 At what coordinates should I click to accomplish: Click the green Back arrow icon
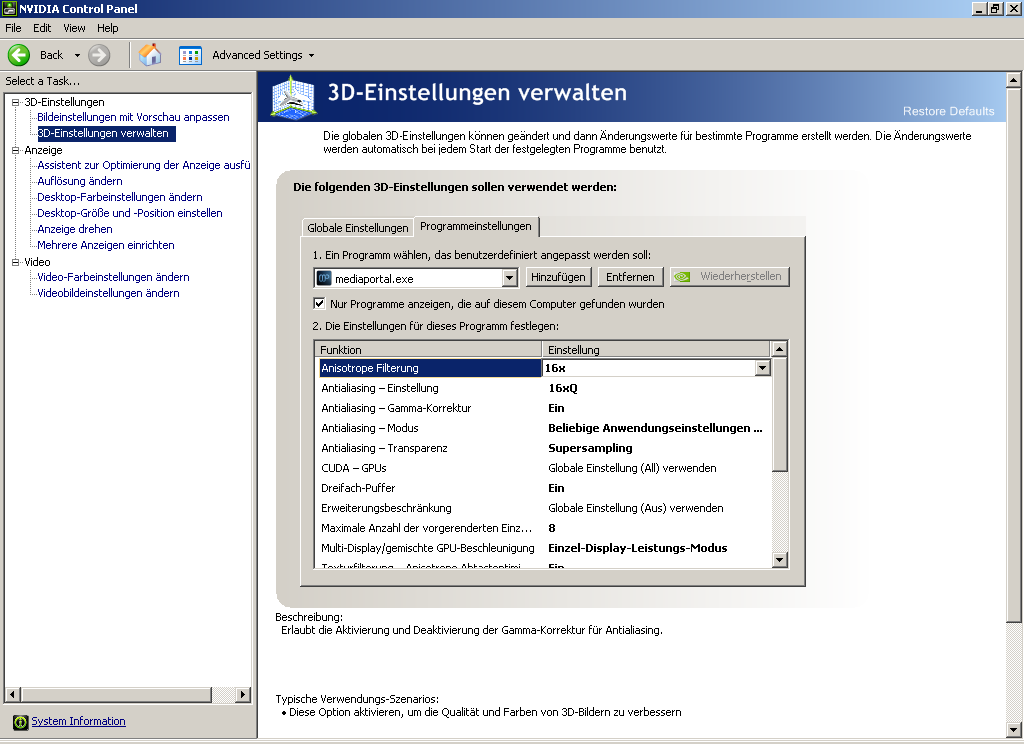(19, 55)
